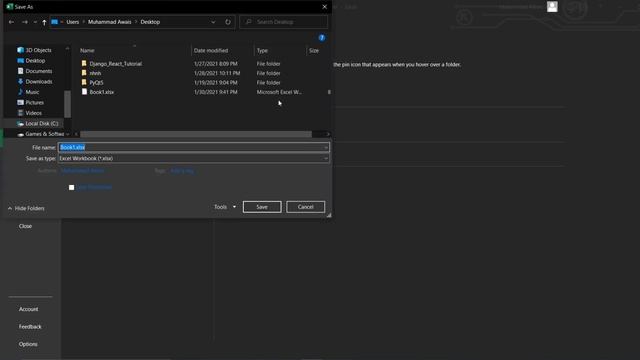Click the Muhammad Awais breadcrumb segment
Viewport: 640px width, 360px height.
[109, 22]
